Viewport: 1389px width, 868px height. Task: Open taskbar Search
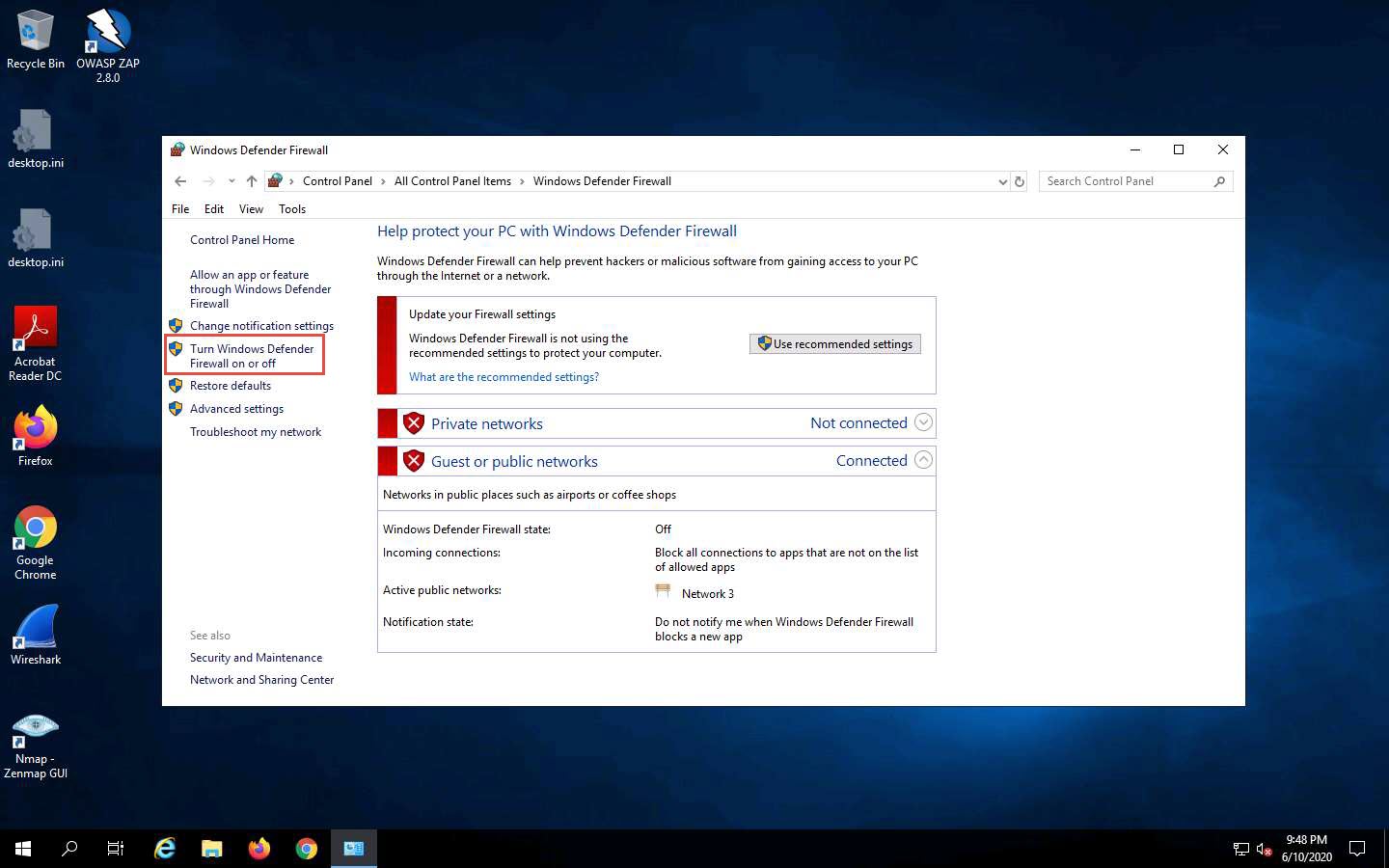[x=69, y=849]
